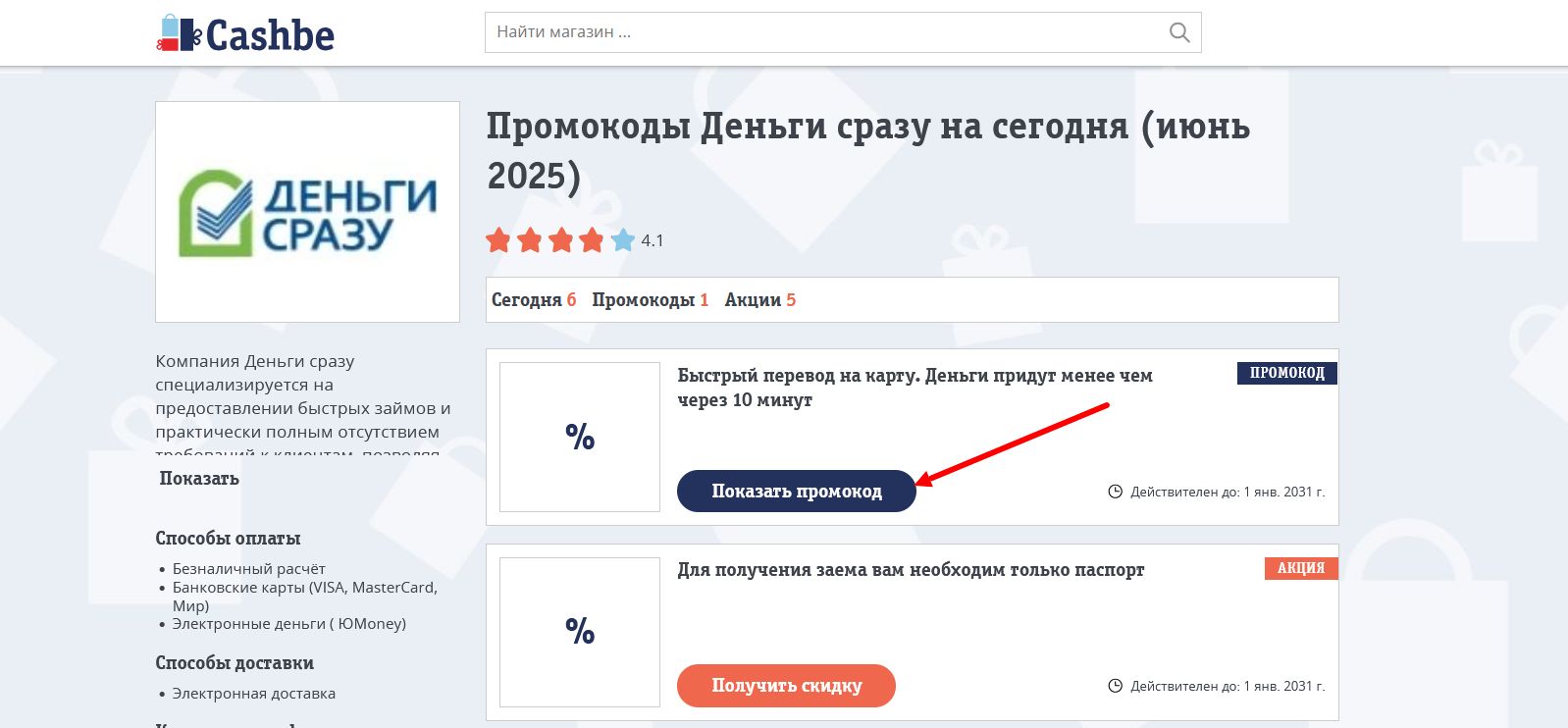Click the validity date of the promo code offer
This screenshot has height=728, width=1568.
coord(1228,493)
